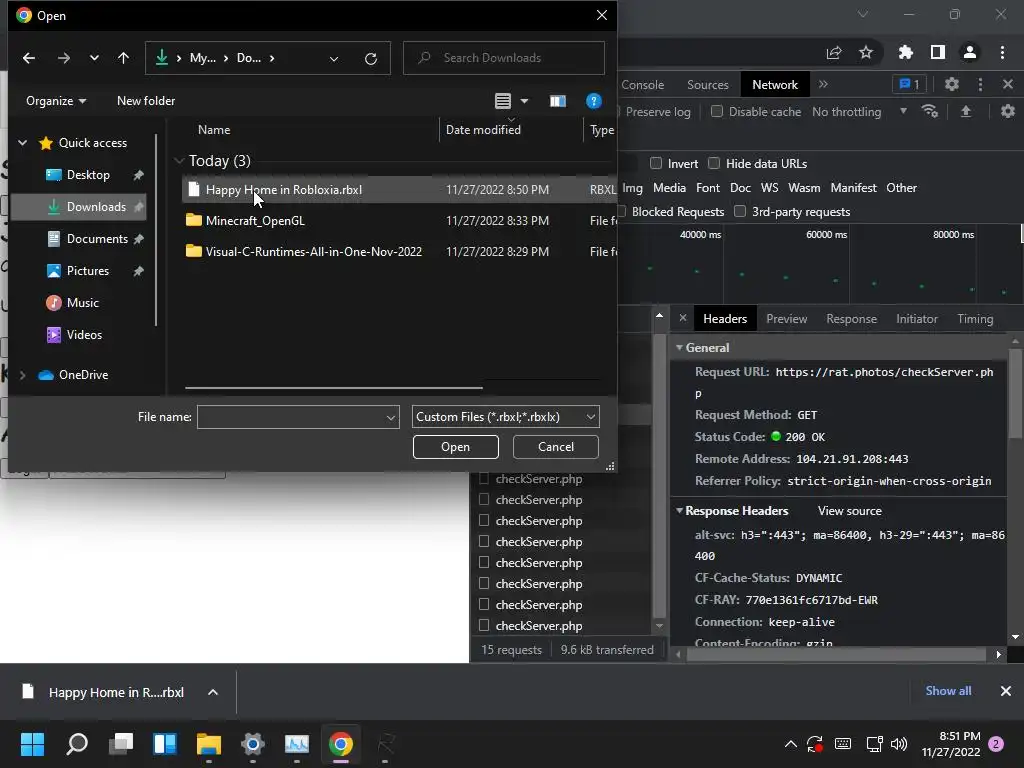
Task: Click the Cancel button
Action: point(556,447)
